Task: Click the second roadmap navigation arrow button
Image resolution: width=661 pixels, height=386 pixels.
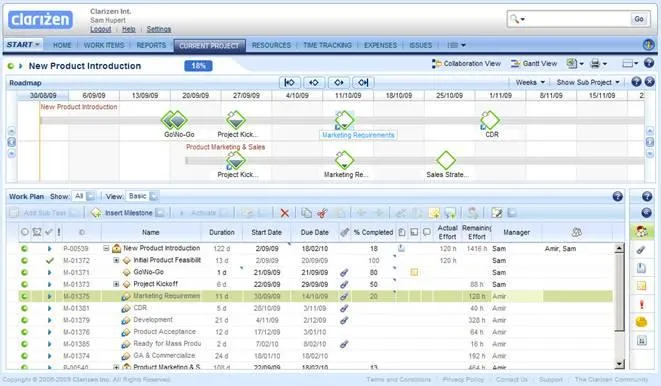Action: point(314,83)
